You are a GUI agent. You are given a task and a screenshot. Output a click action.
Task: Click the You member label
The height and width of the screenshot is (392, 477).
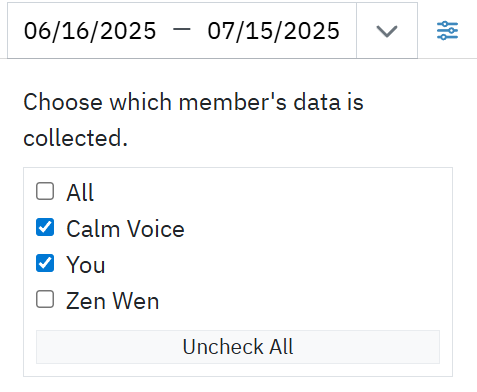click(86, 265)
